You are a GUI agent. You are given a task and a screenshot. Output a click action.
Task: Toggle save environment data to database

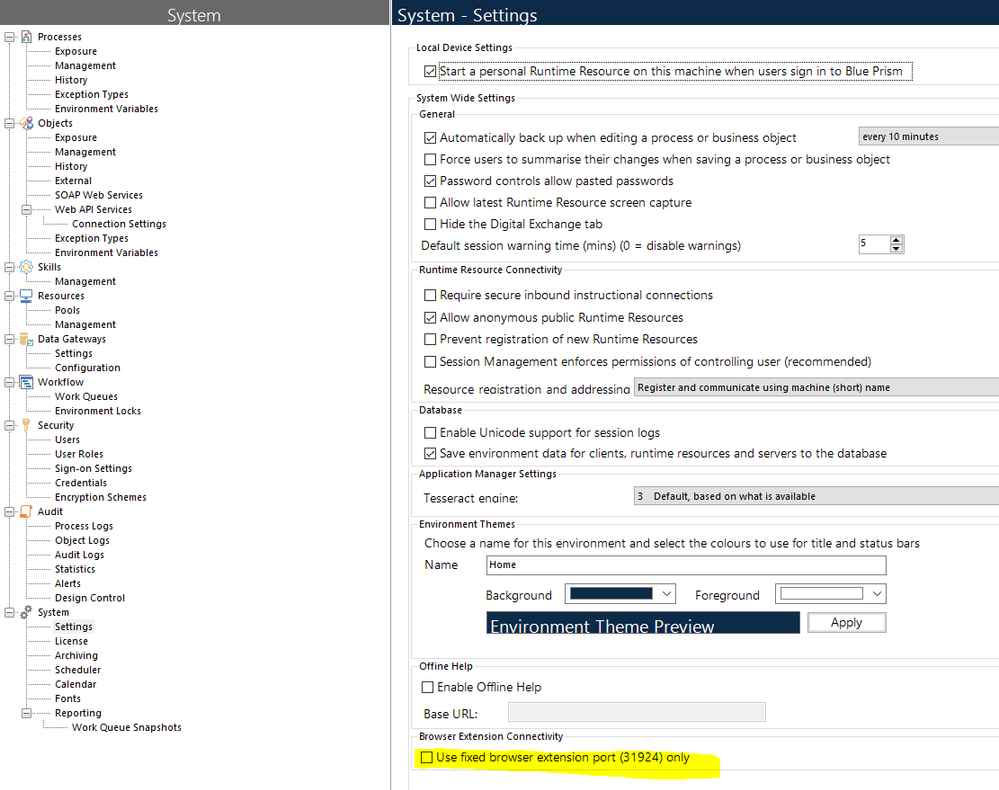430,454
